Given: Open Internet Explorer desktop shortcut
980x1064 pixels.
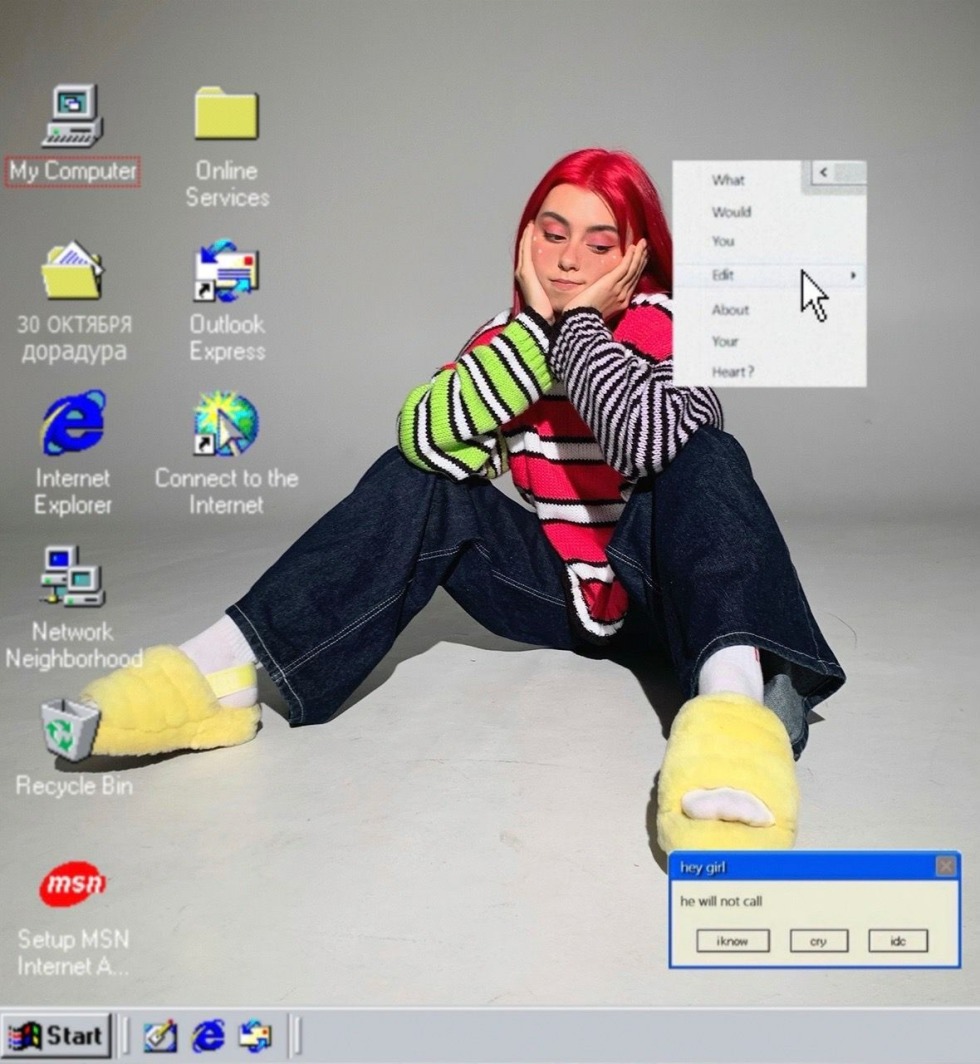Looking at the screenshot, I should point(72,423).
